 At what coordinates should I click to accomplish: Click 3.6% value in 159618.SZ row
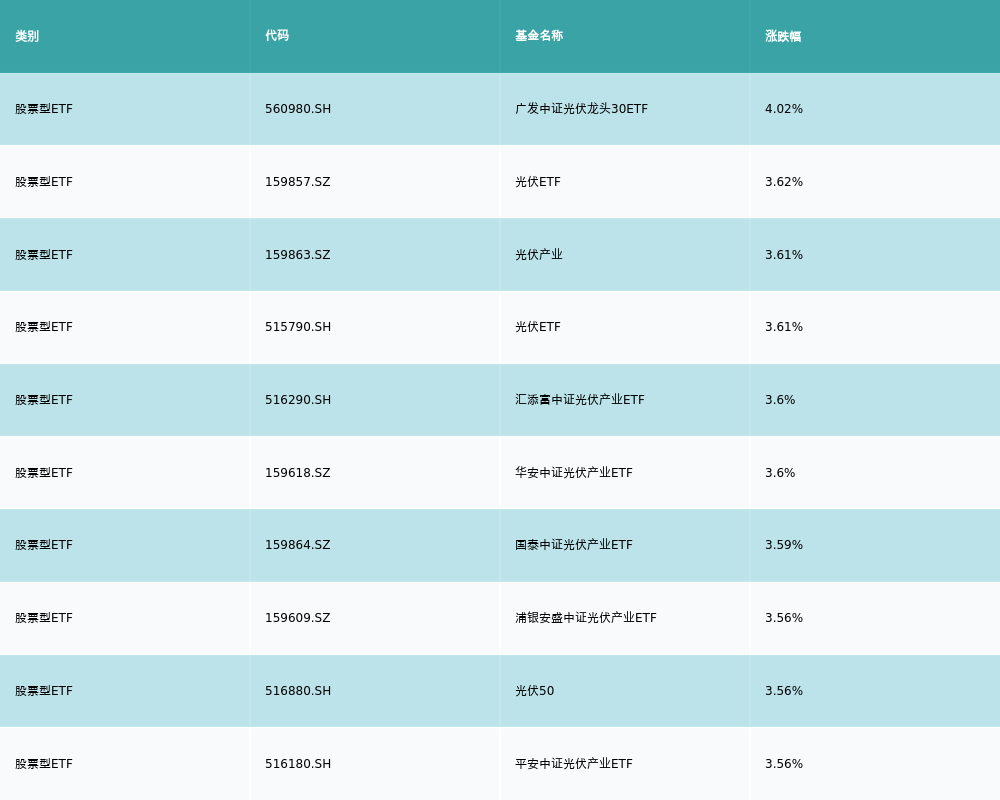[780, 473]
